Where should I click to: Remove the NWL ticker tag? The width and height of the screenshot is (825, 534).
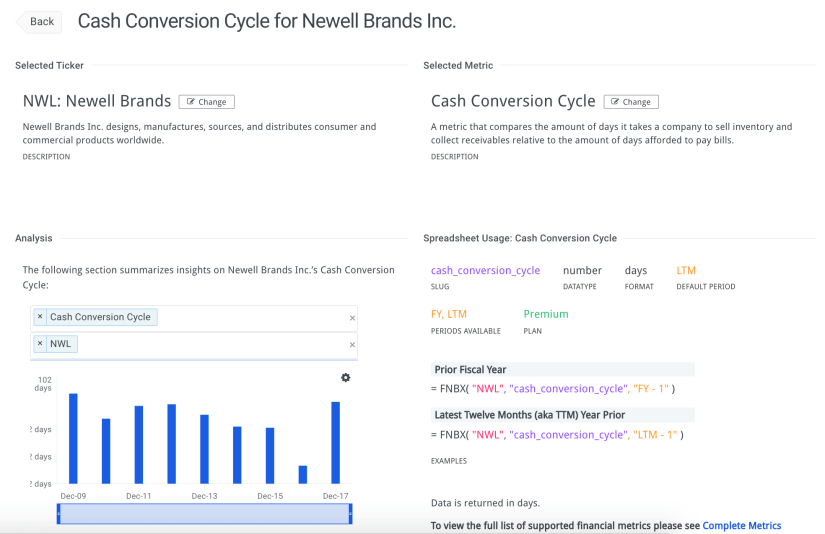pos(40,344)
